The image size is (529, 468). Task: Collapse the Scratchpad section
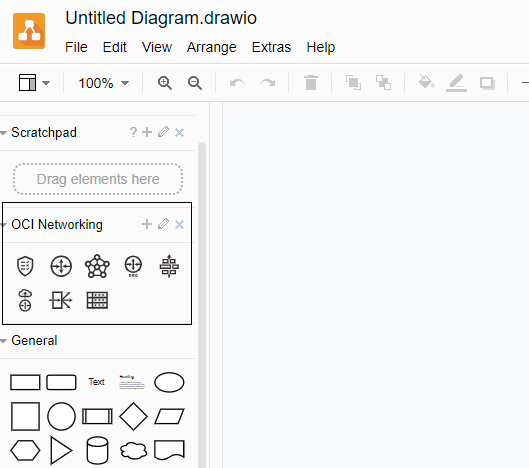coord(4,133)
